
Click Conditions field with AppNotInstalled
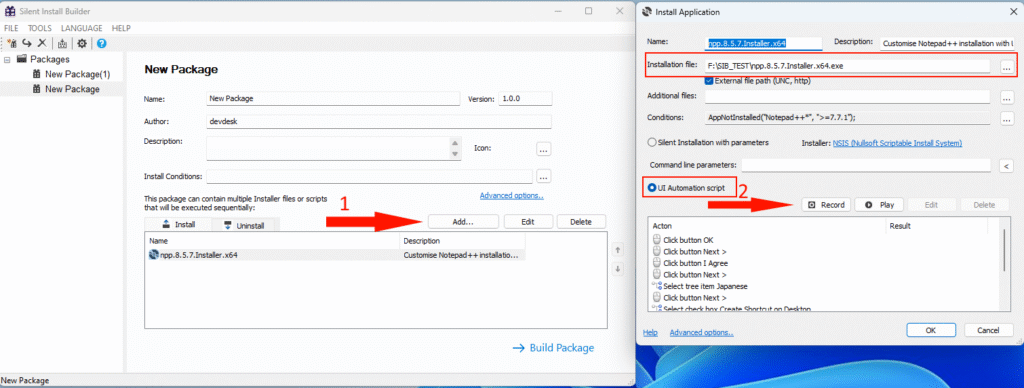tap(848, 118)
